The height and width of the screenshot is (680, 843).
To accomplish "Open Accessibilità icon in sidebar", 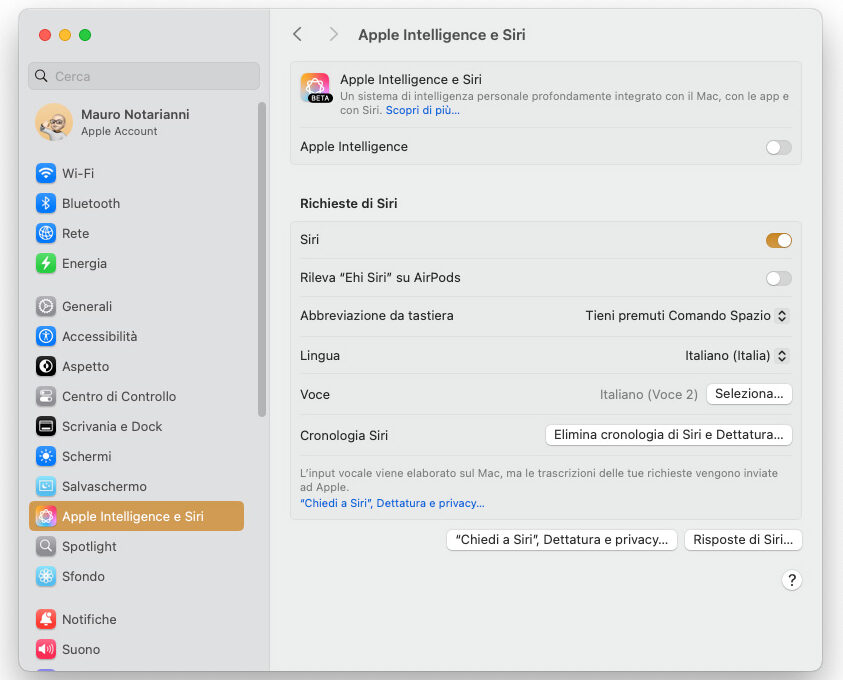I will pos(46,336).
